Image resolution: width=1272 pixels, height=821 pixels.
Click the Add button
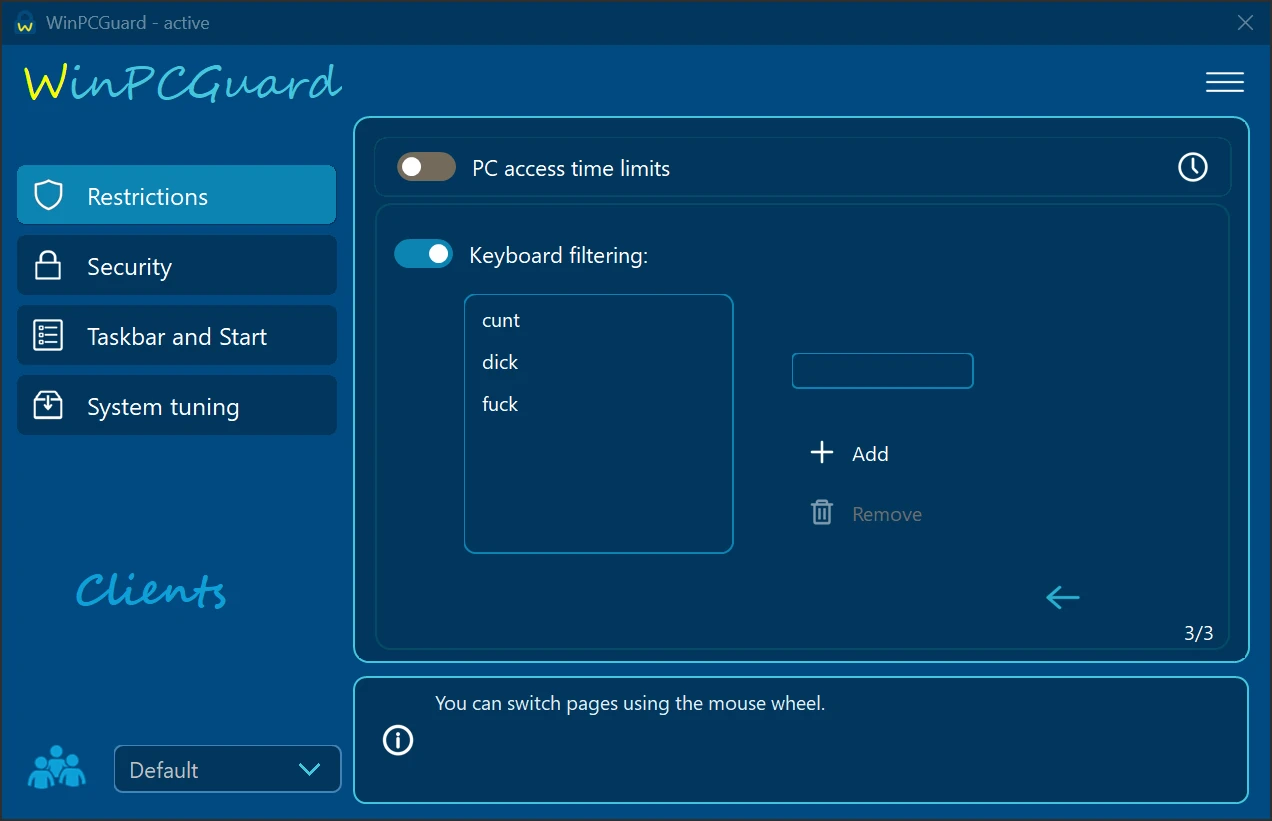click(849, 453)
